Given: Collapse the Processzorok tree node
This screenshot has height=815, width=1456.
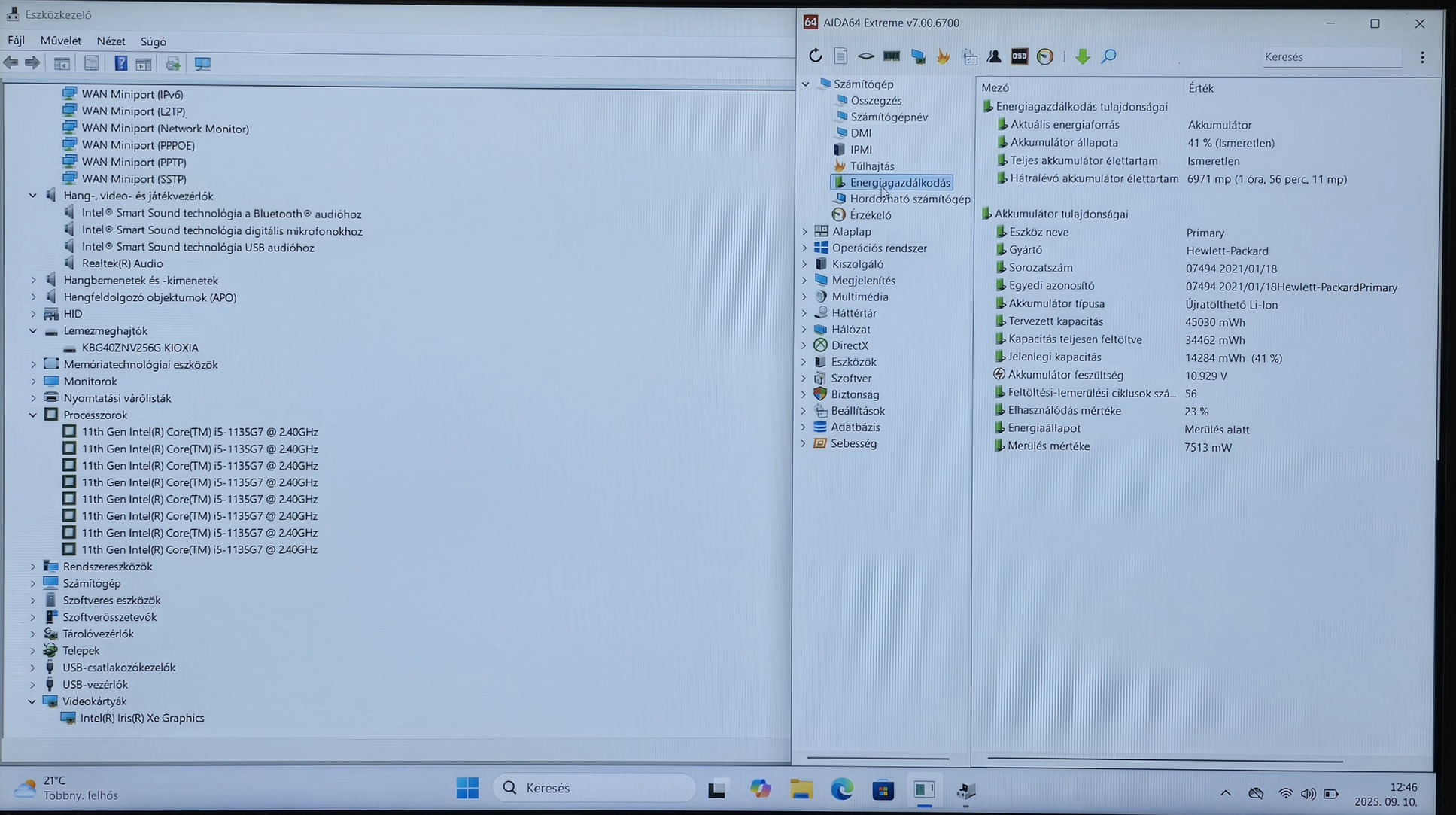Looking at the screenshot, I should point(33,415).
